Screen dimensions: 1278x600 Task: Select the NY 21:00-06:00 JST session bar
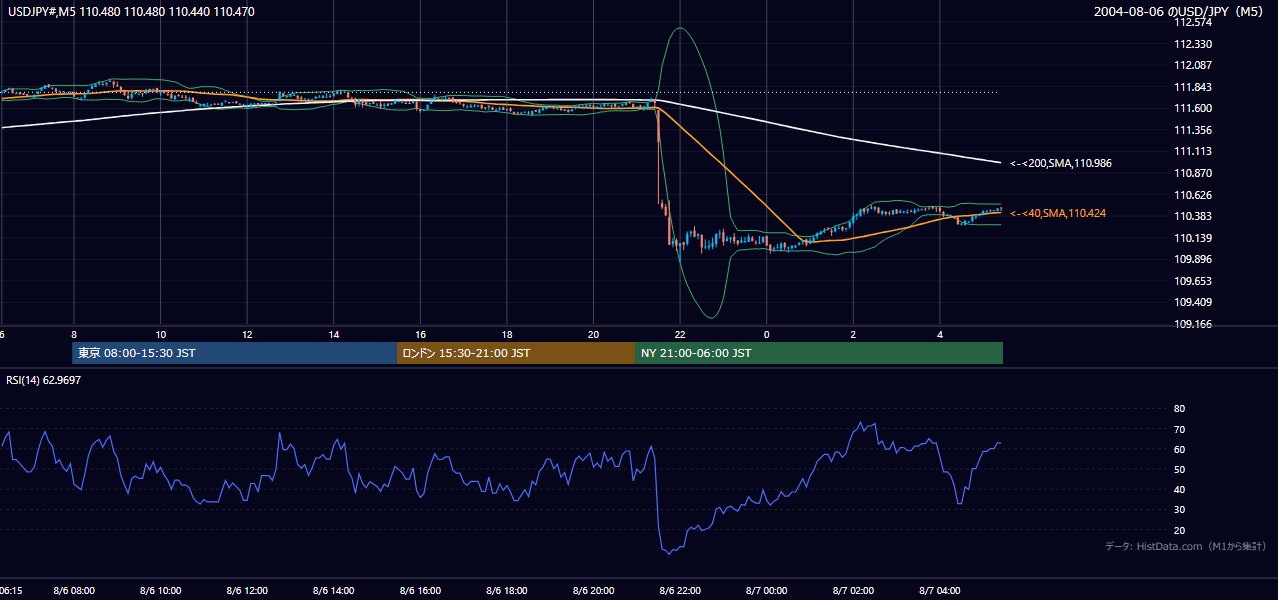[819, 353]
